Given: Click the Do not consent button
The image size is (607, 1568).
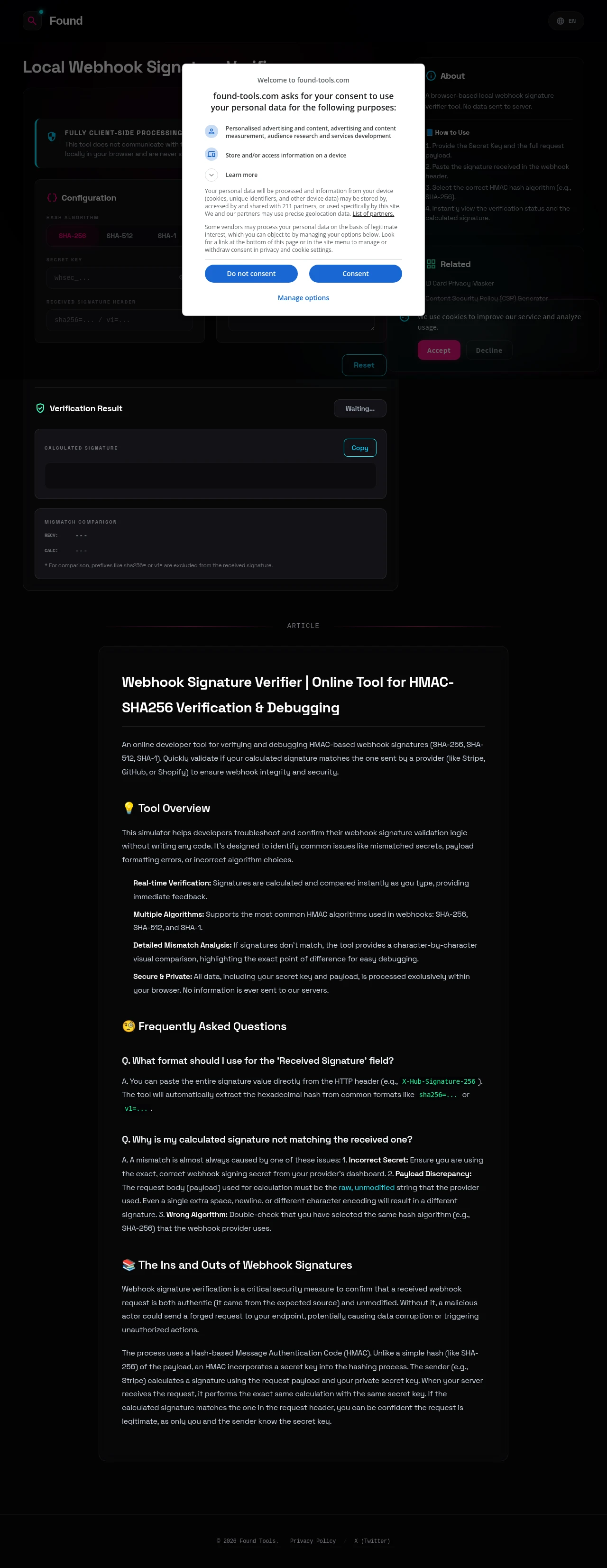Looking at the screenshot, I should (x=251, y=274).
